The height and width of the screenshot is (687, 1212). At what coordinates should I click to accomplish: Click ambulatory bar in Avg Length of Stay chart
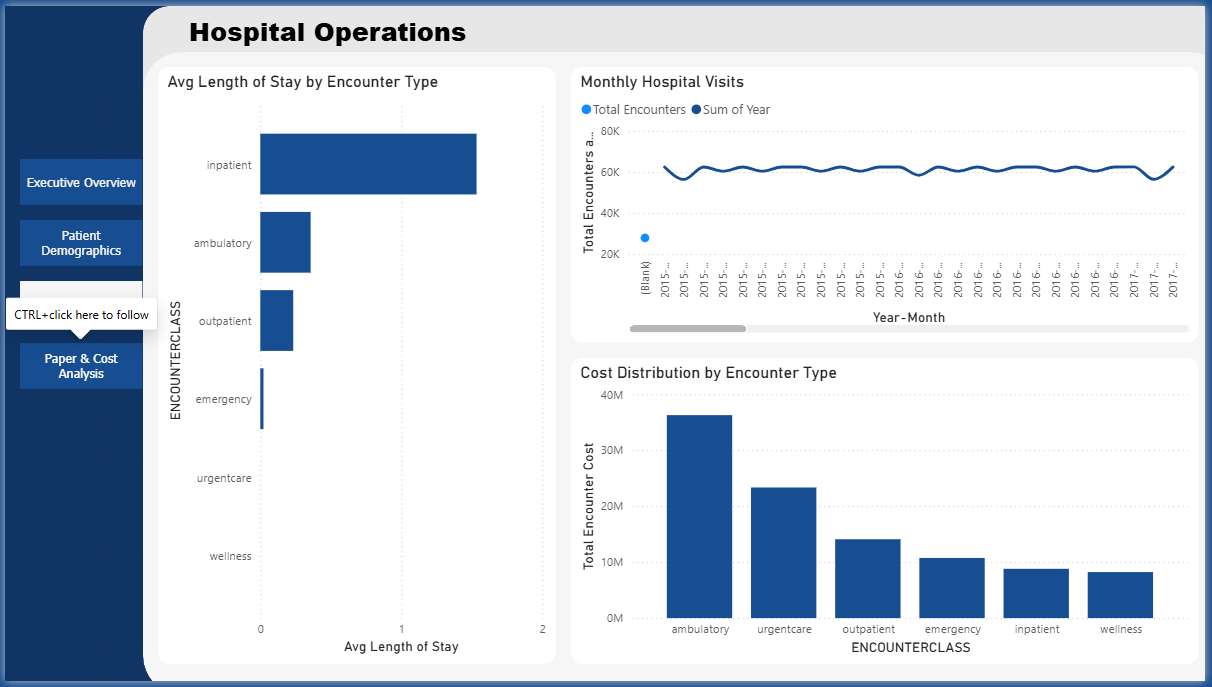285,242
